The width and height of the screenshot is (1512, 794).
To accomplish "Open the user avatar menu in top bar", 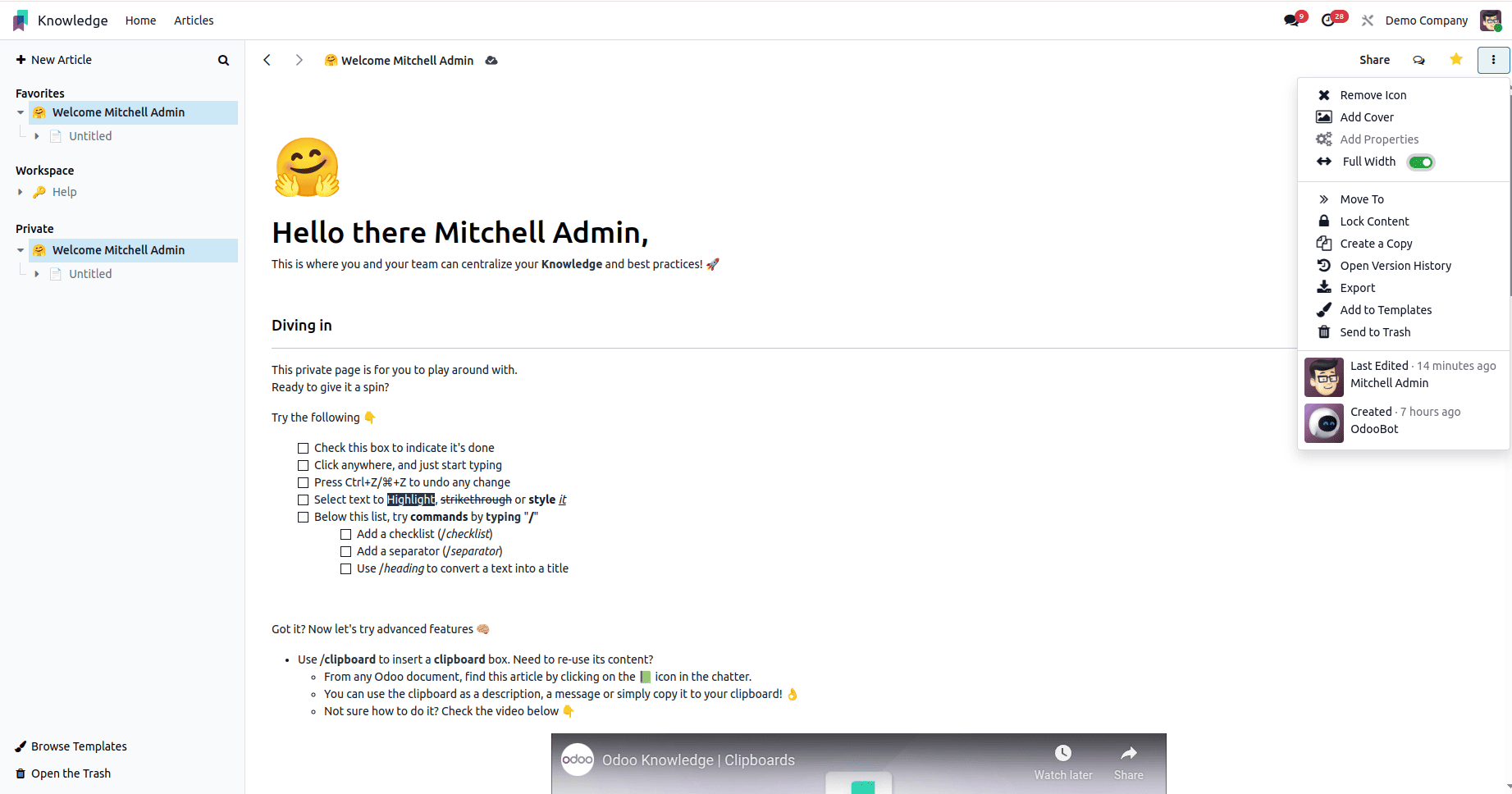I will pos(1491,21).
